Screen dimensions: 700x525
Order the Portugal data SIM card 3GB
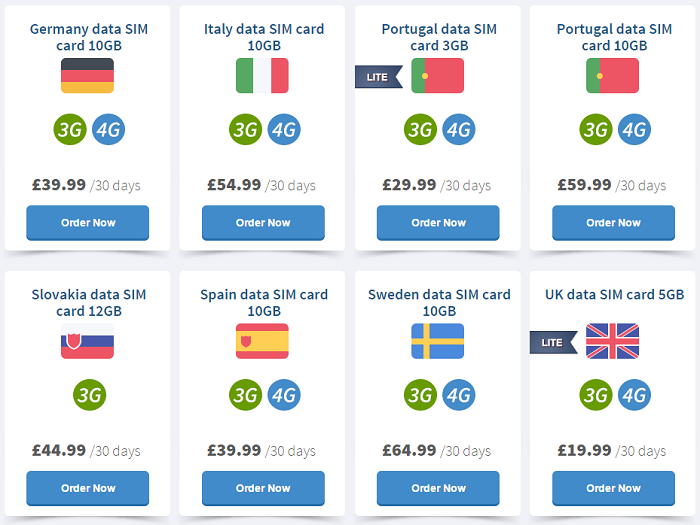tap(438, 223)
